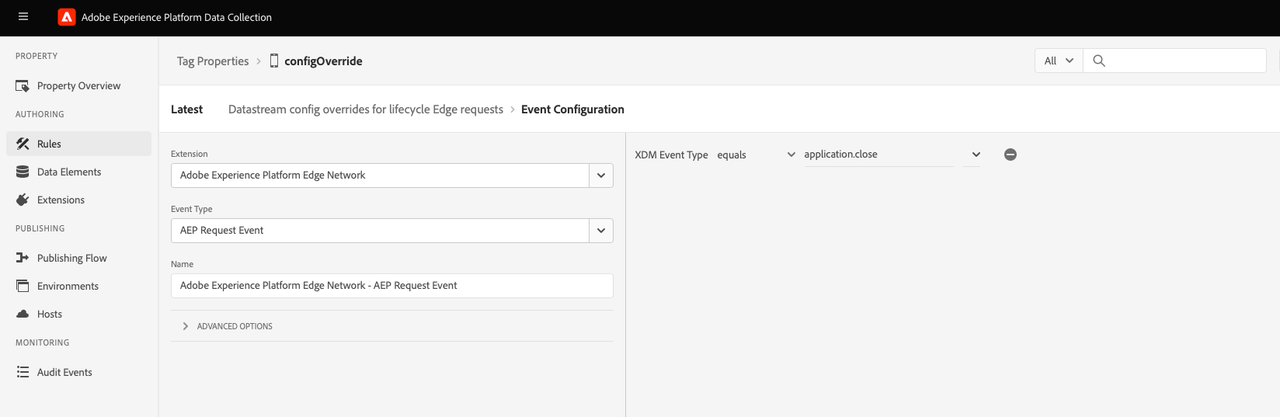The width and height of the screenshot is (1280, 417).
Task: Open the All search filter dropdown
Action: [x=1058, y=61]
